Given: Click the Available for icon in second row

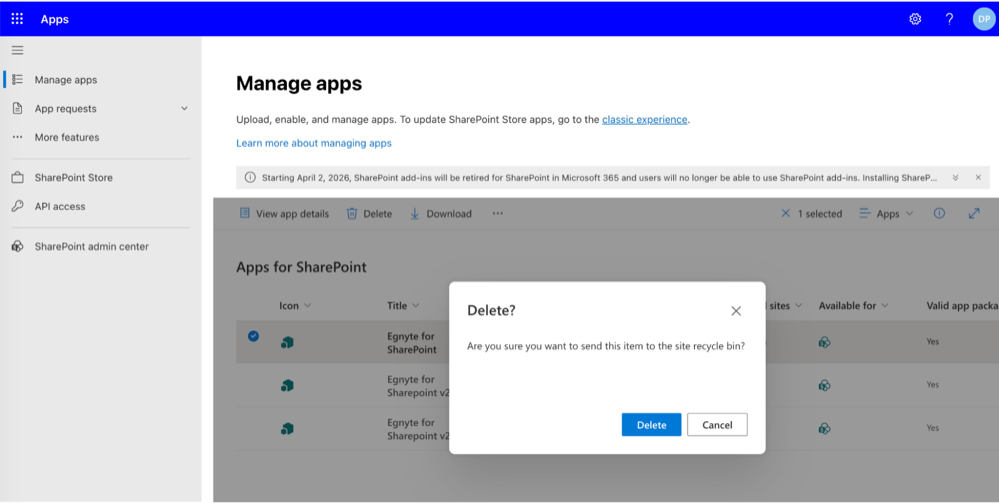Looking at the screenshot, I should pyautogui.click(x=824, y=386).
